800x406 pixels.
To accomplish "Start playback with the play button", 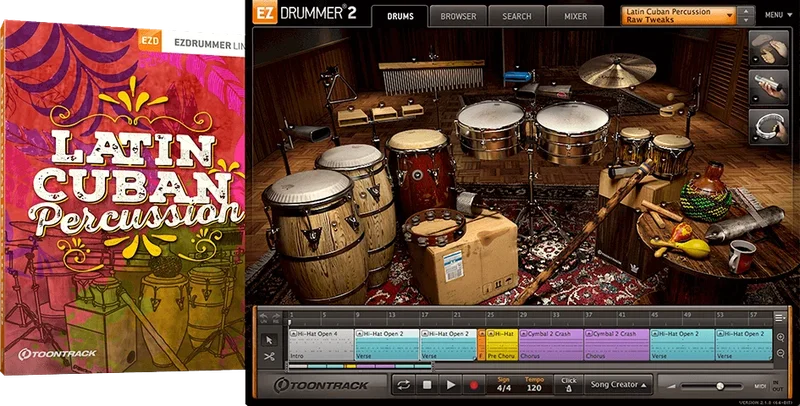I will [x=451, y=385].
